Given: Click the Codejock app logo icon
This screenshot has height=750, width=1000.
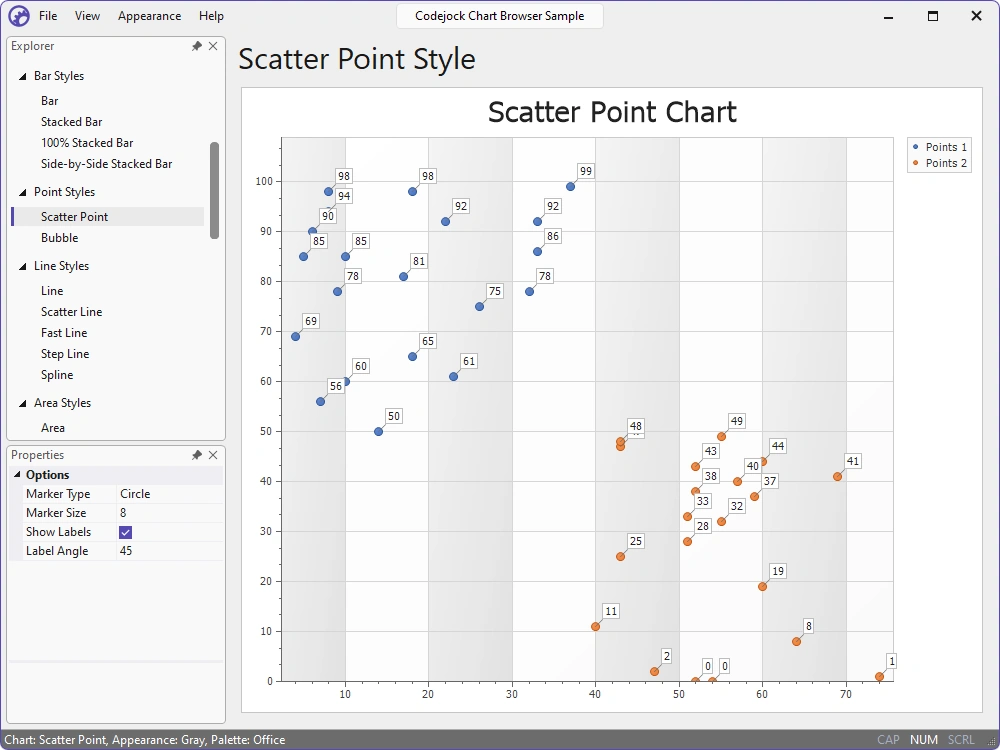Looking at the screenshot, I should tap(18, 16).
